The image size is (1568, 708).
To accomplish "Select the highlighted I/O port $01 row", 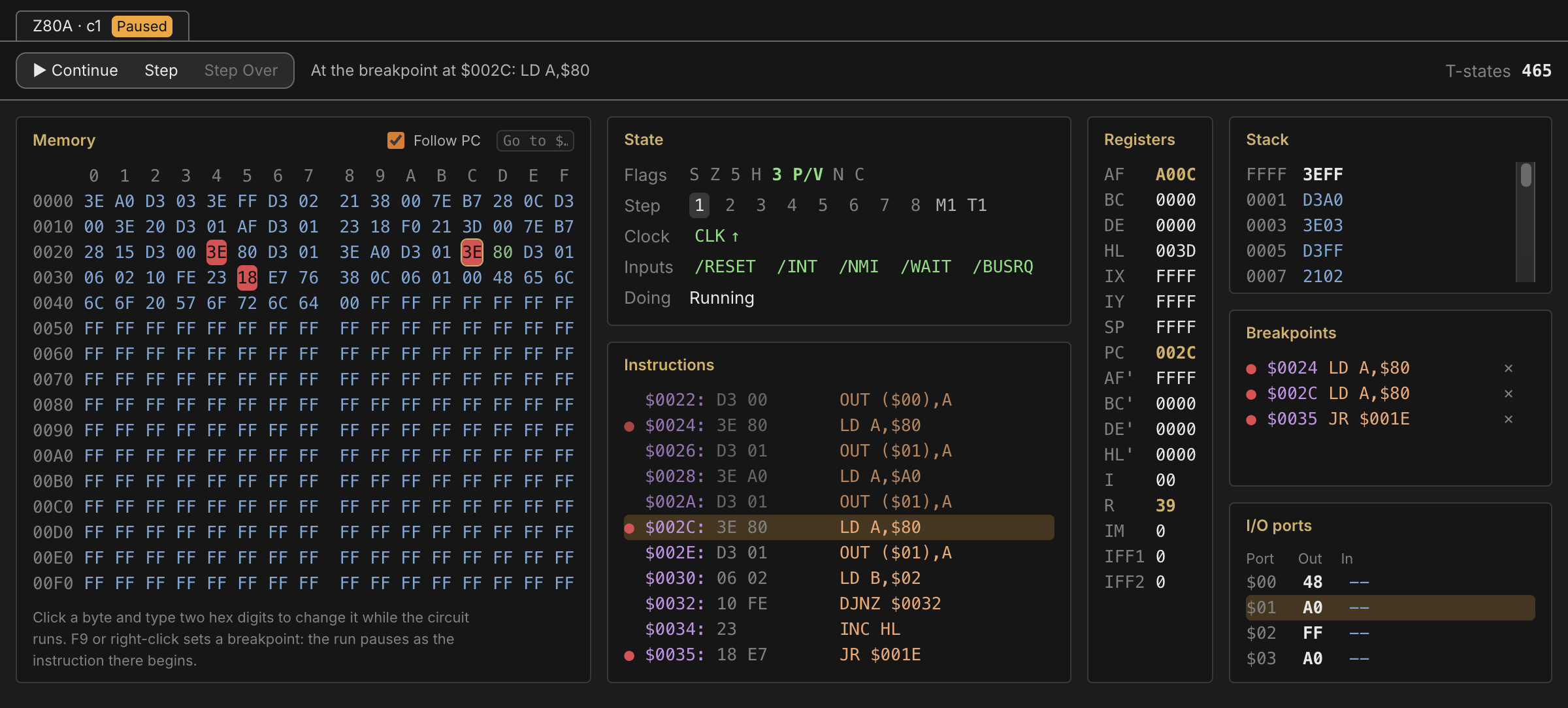I will (1390, 607).
